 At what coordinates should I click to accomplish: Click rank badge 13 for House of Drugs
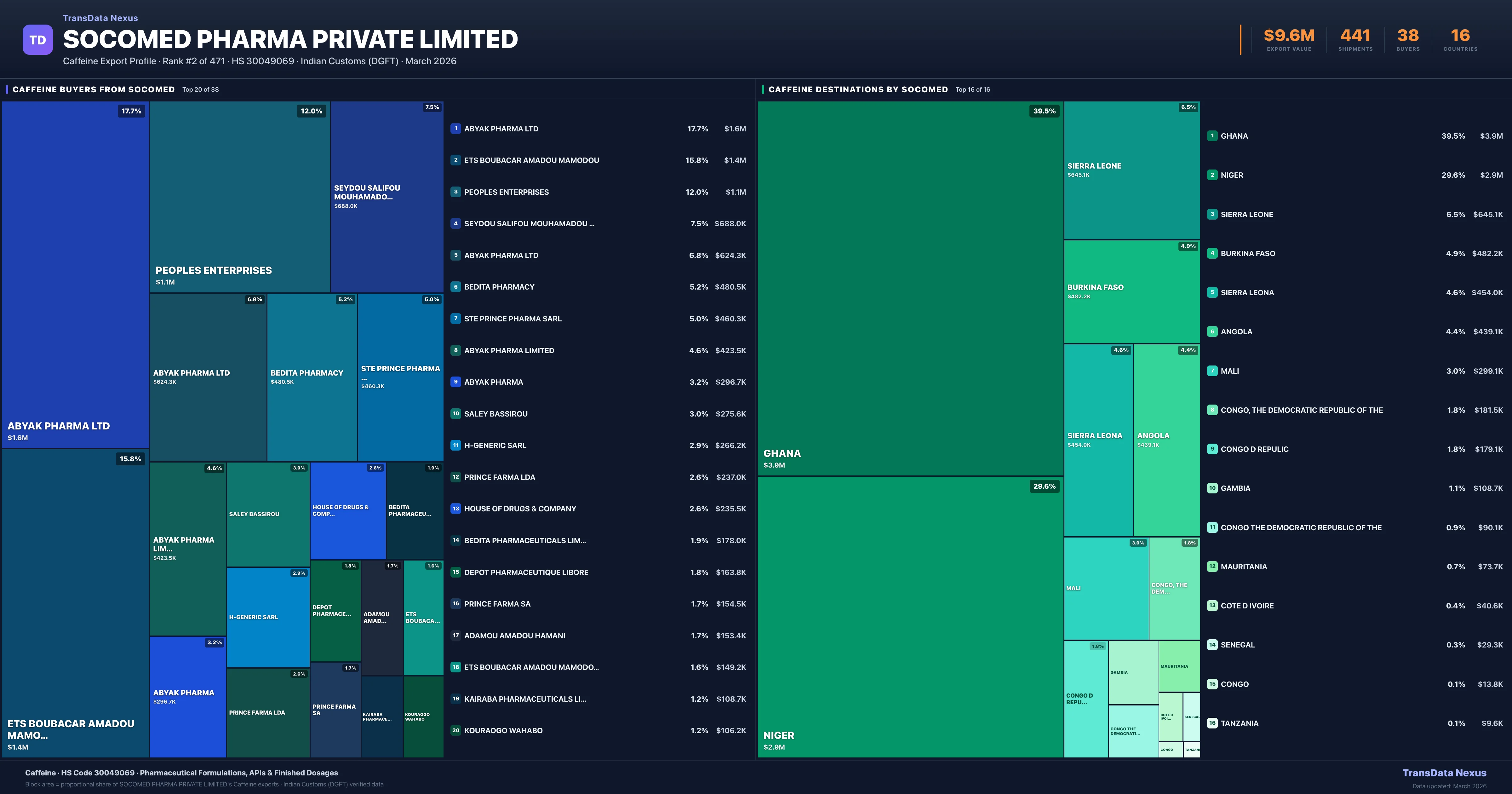click(455, 509)
